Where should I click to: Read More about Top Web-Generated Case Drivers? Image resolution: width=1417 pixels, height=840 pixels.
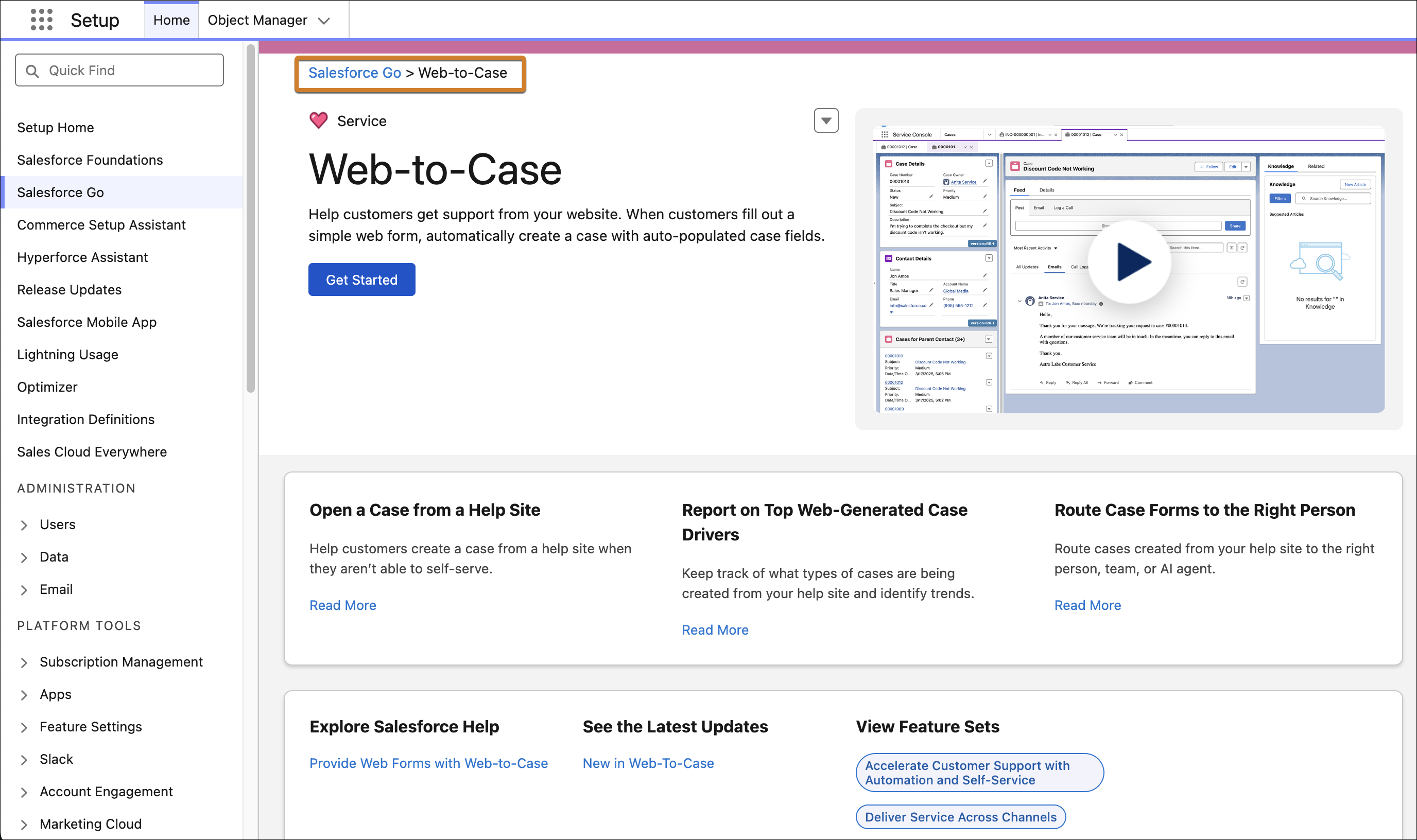715,631
